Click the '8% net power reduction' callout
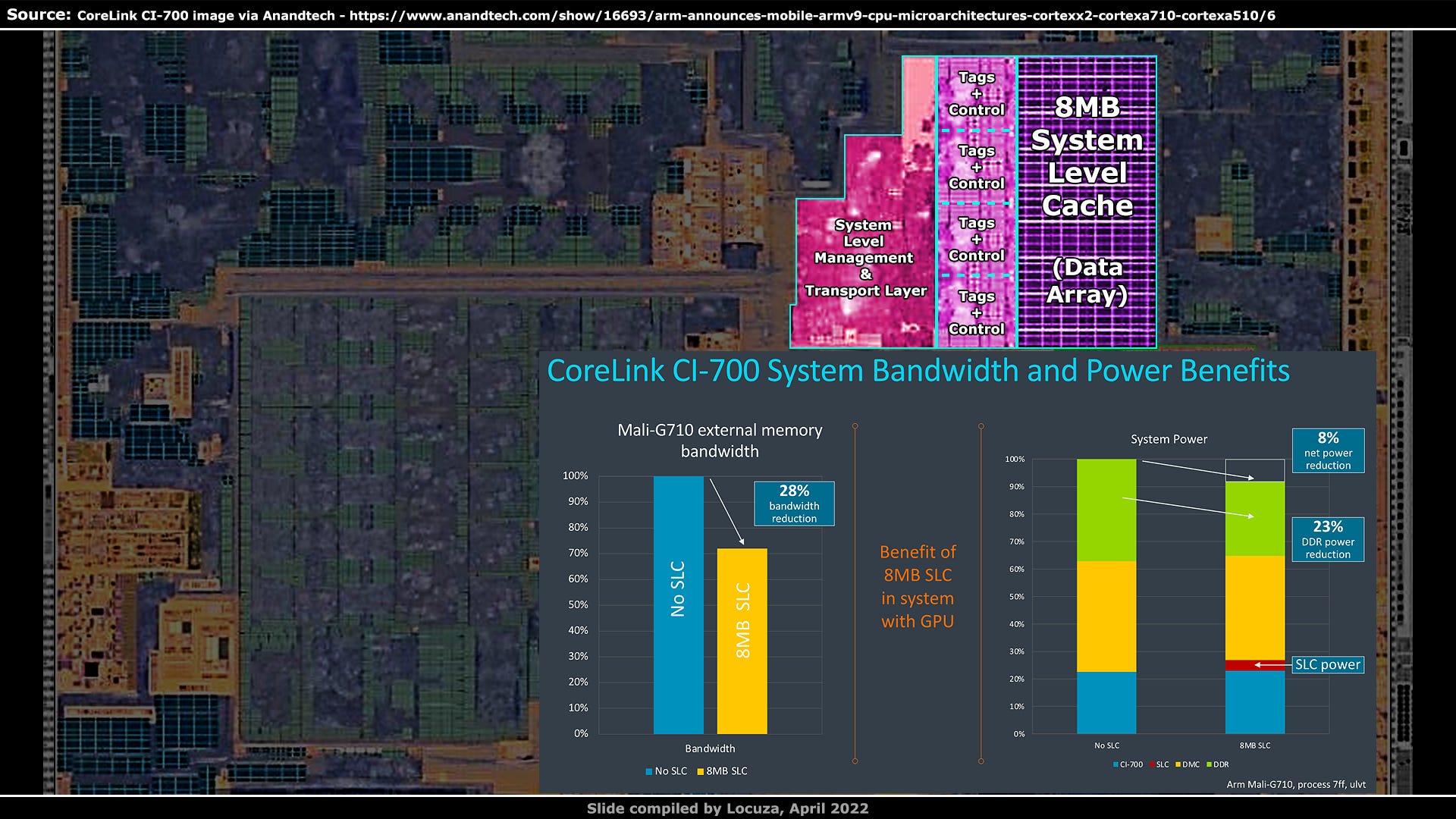 (1328, 450)
